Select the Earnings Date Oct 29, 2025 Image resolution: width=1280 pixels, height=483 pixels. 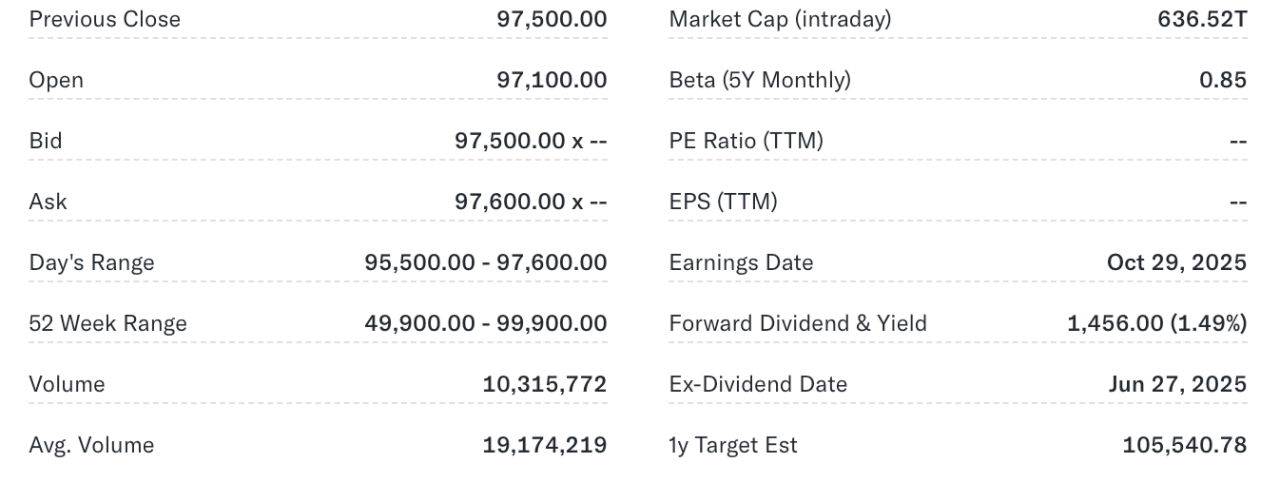[x=1176, y=263]
